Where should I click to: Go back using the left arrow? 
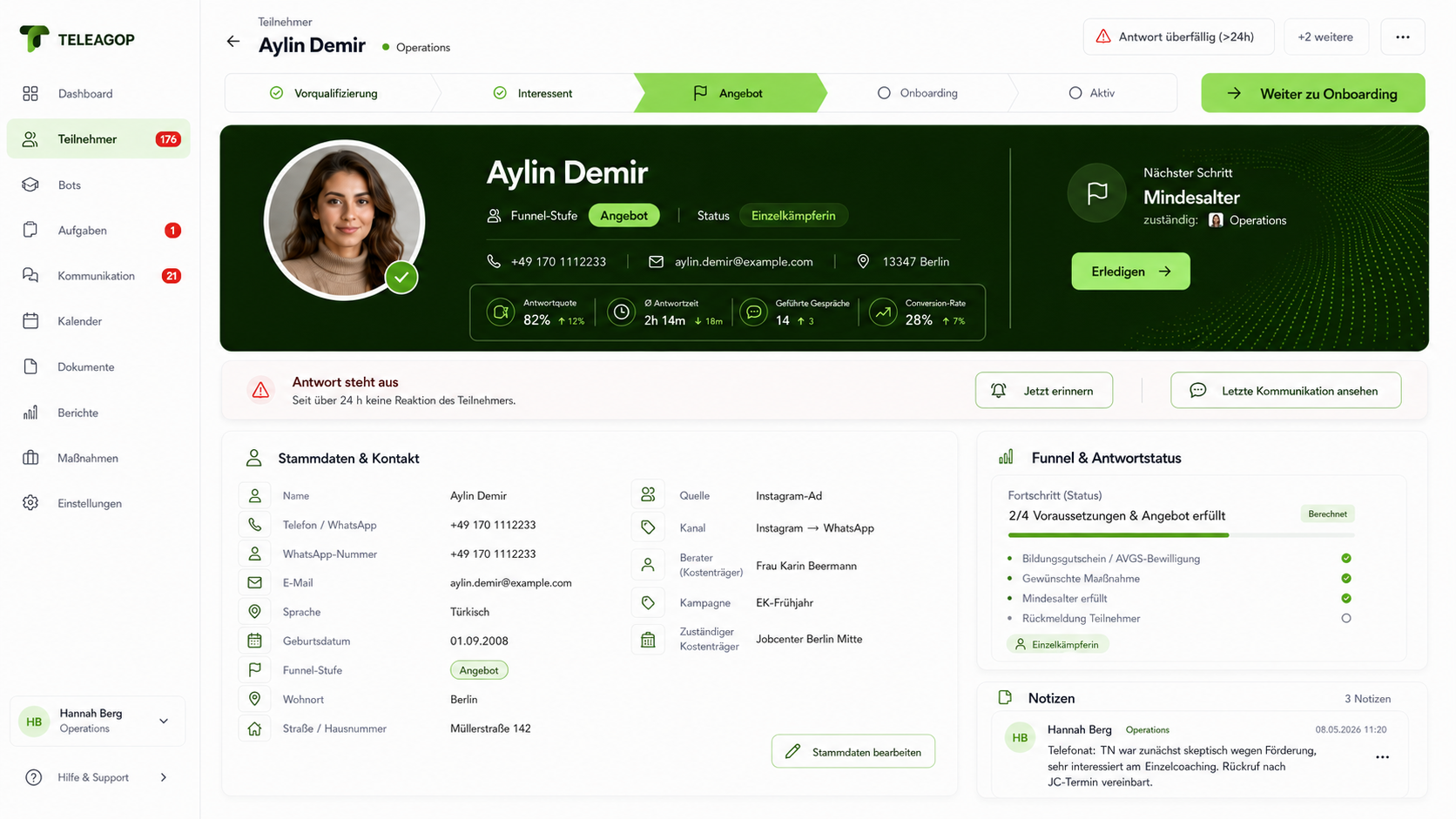[x=233, y=41]
